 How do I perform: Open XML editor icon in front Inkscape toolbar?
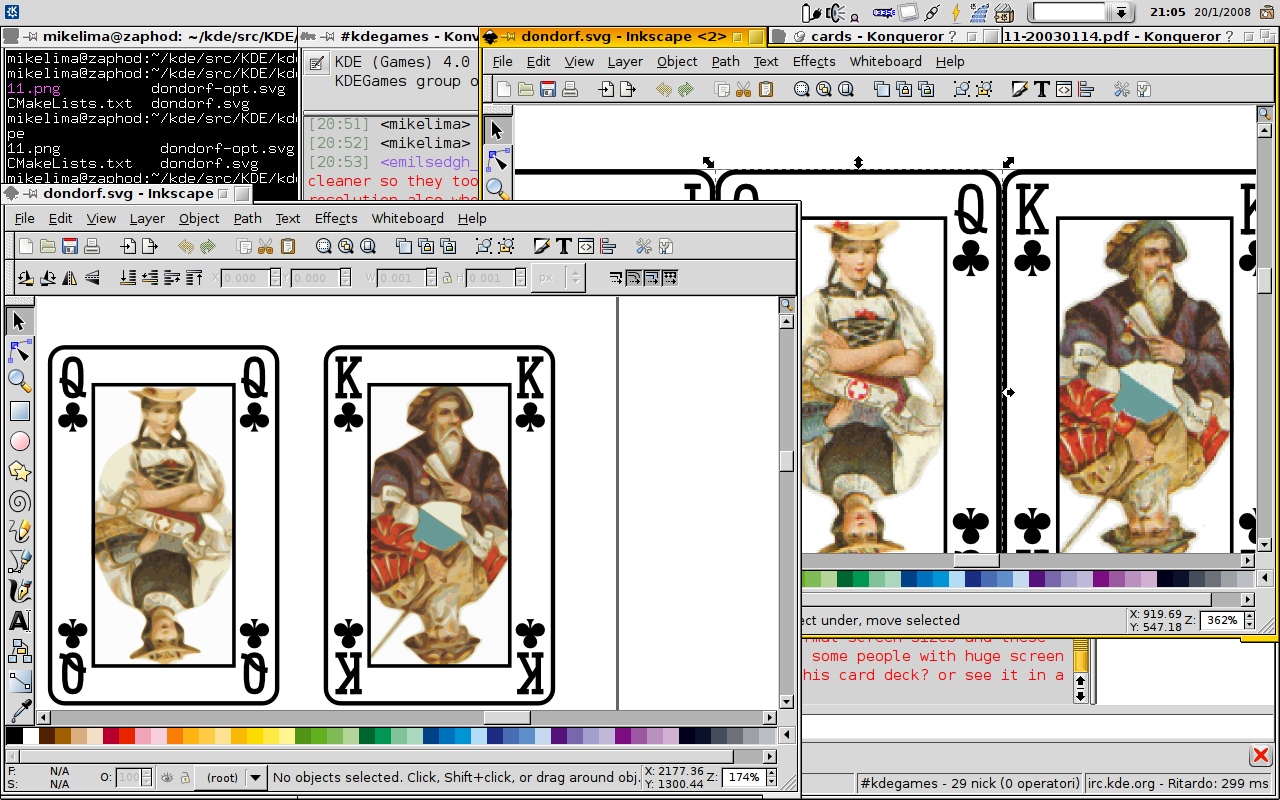click(586, 246)
